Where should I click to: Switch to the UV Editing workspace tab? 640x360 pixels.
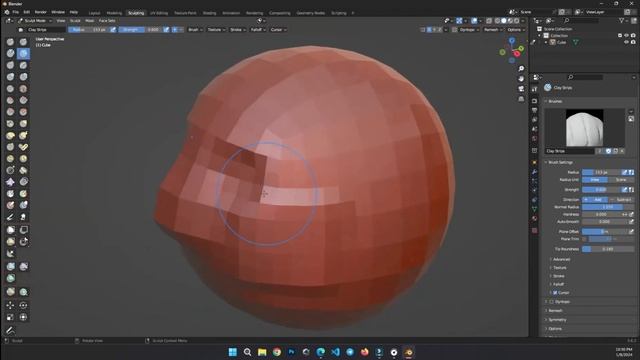159,13
